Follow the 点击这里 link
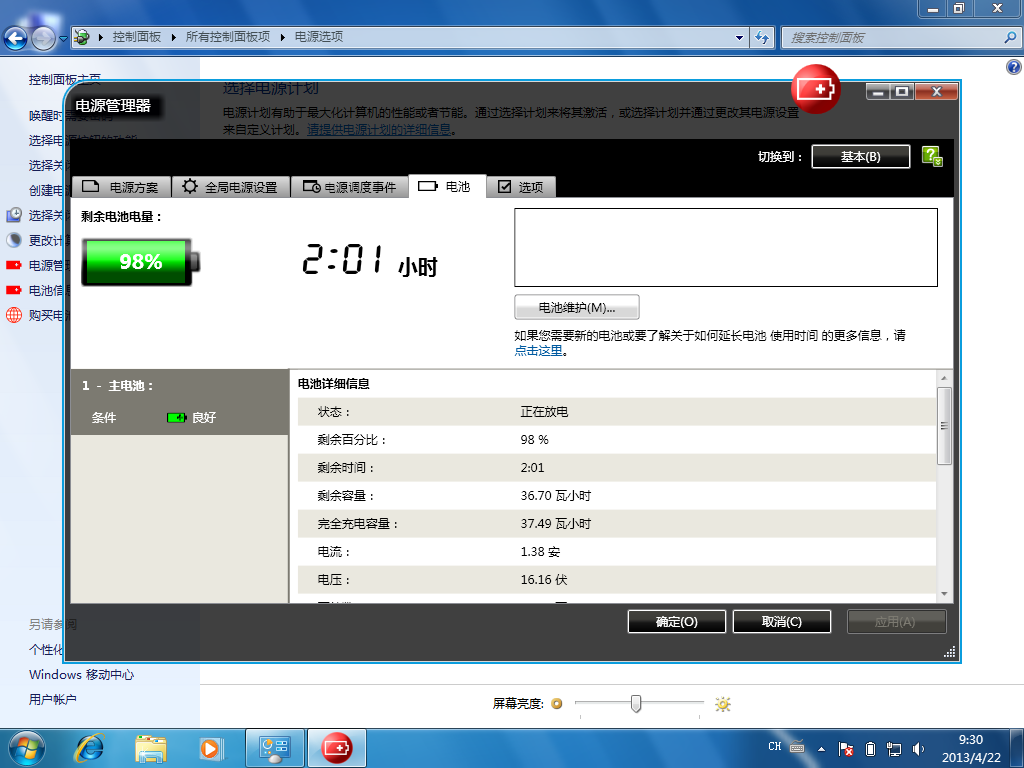Image resolution: width=1024 pixels, height=768 pixels. pos(538,351)
